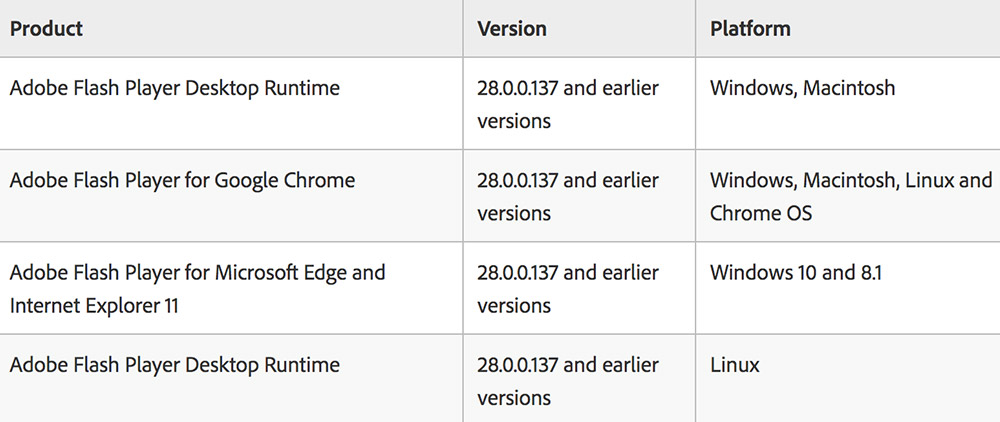Click the Windows, Macintosh platform cell
This screenshot has width=1000, height=422.
coord(848,103)
